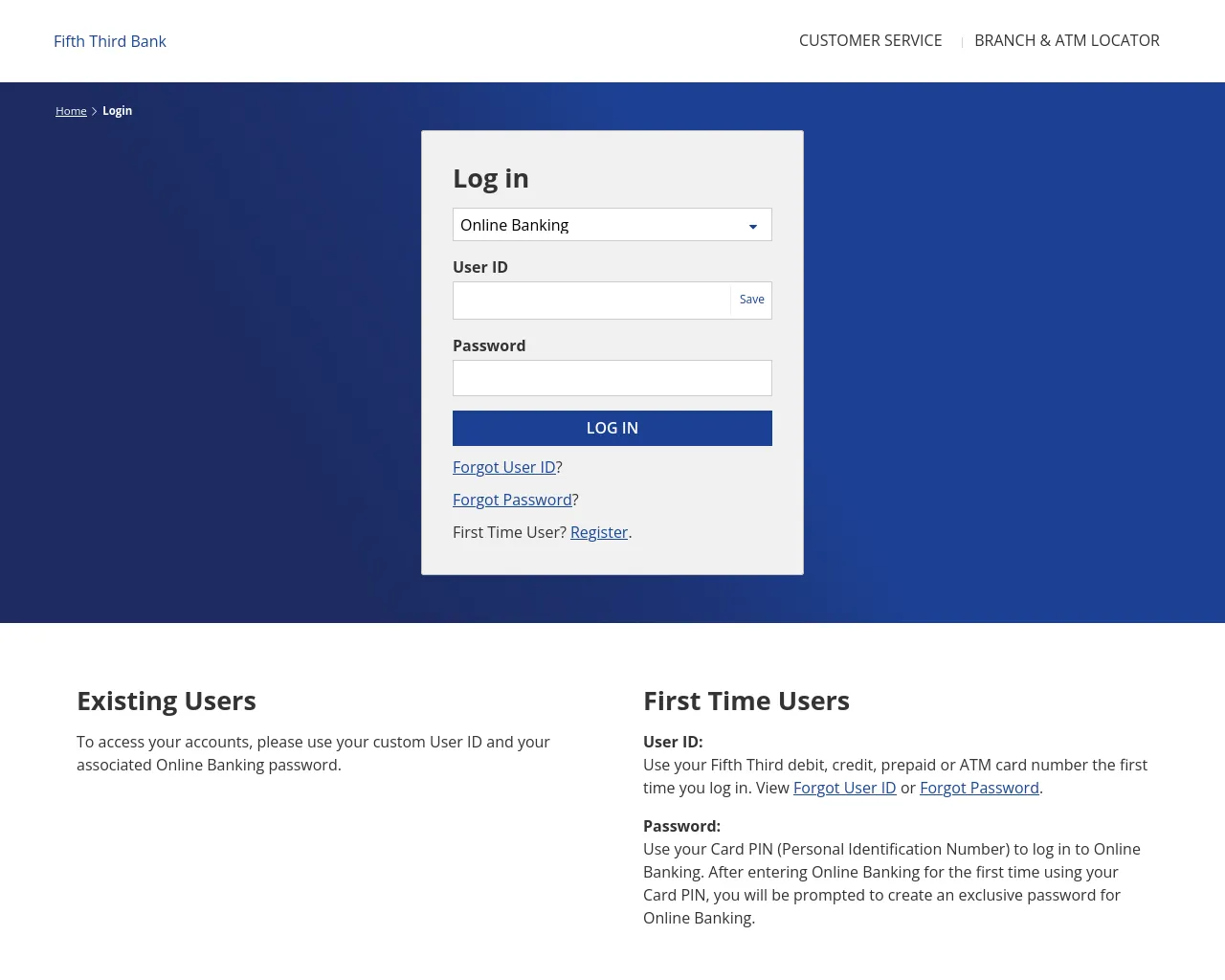Click the User ID input field

[x=591, y=301]
